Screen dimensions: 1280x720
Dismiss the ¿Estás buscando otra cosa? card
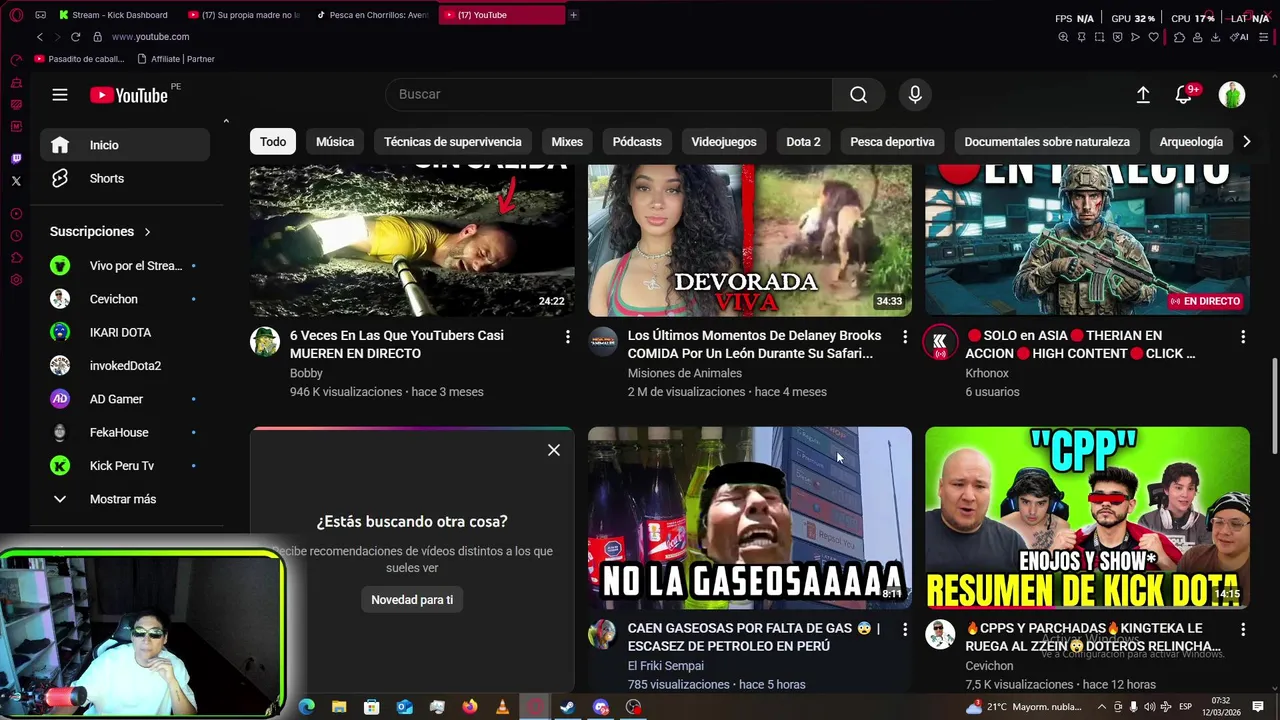click(x=554, y=450)
